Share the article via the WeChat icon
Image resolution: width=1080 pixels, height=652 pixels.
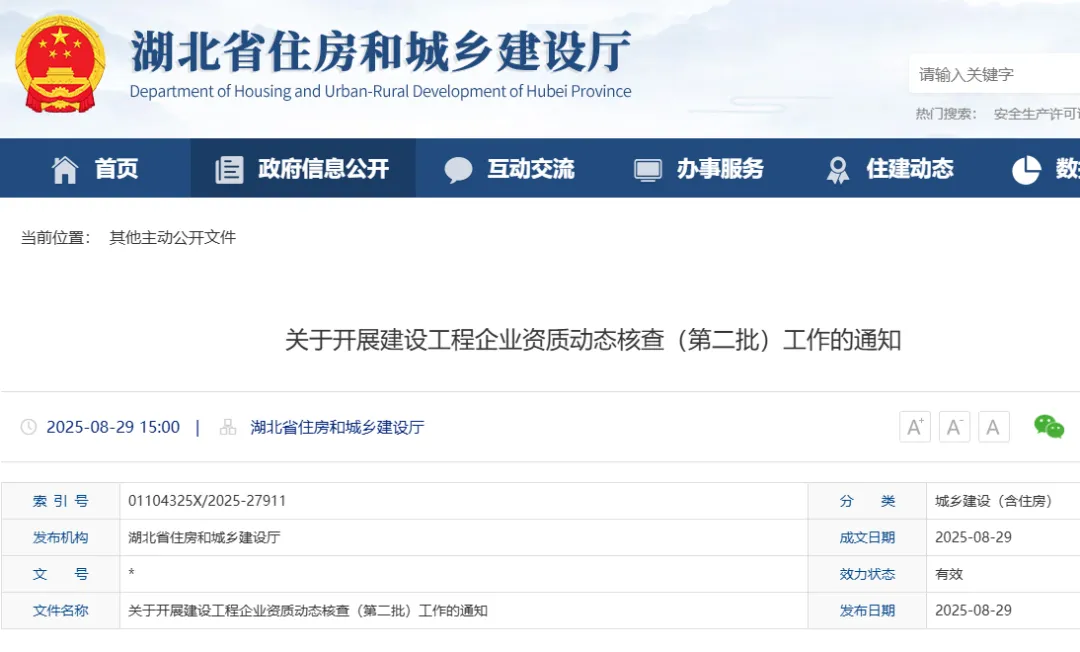1050,426
